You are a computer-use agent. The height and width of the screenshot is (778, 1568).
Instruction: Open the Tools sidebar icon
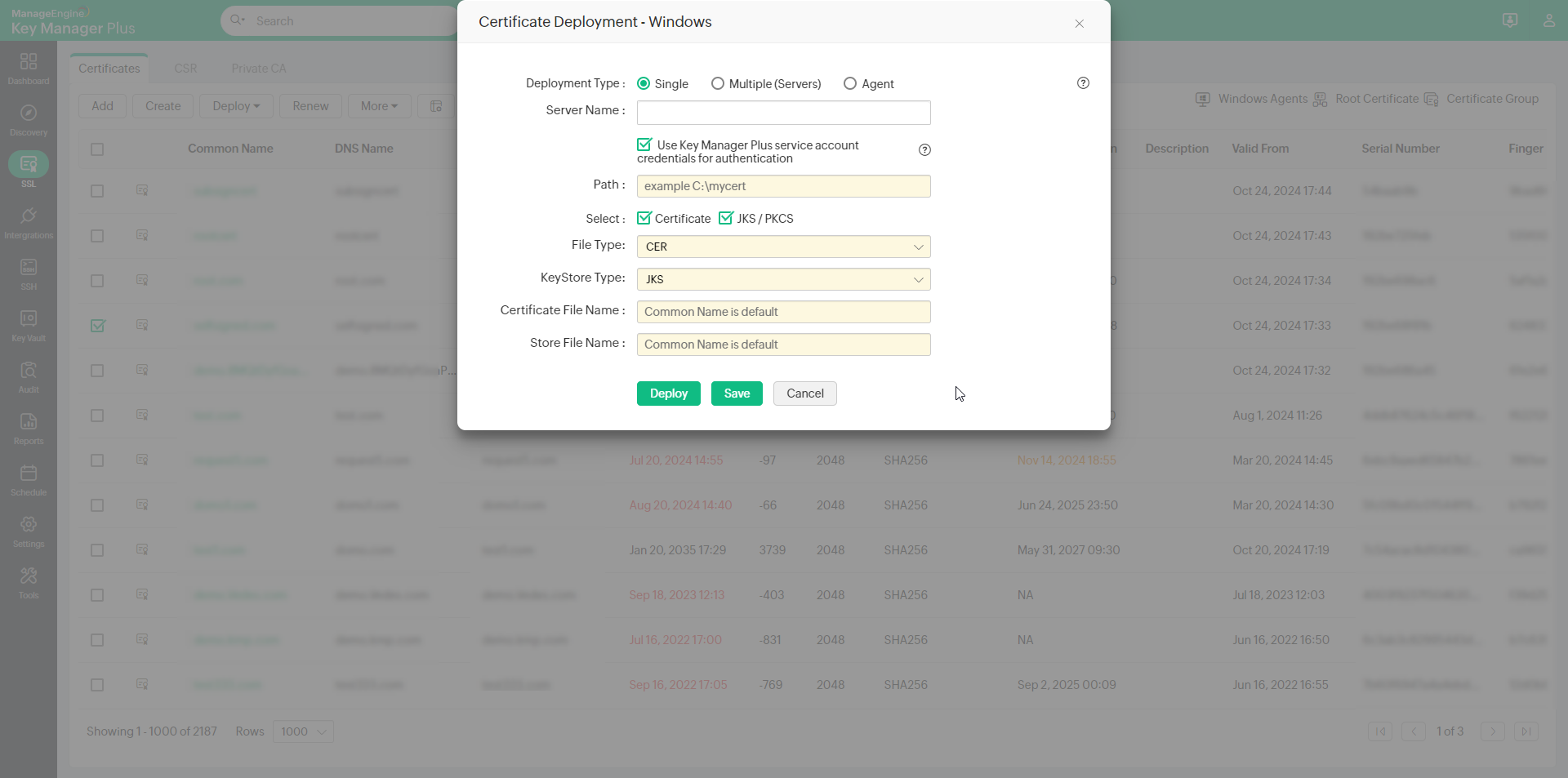click(29, 576)
